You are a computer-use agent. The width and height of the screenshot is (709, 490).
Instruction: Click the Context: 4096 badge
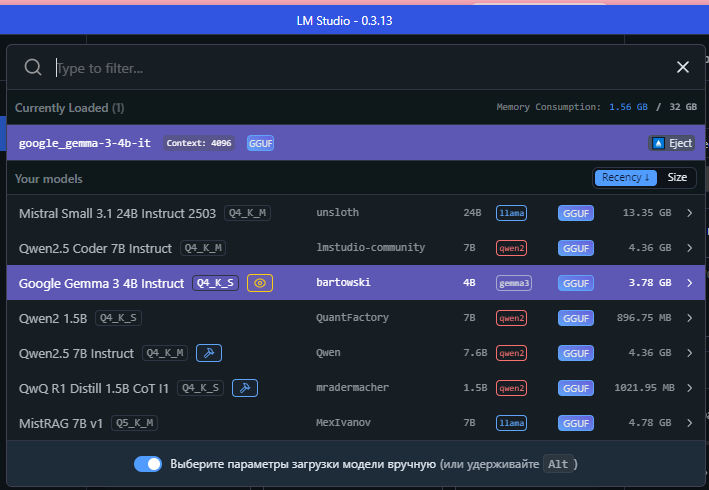click(x=199, y=143)
